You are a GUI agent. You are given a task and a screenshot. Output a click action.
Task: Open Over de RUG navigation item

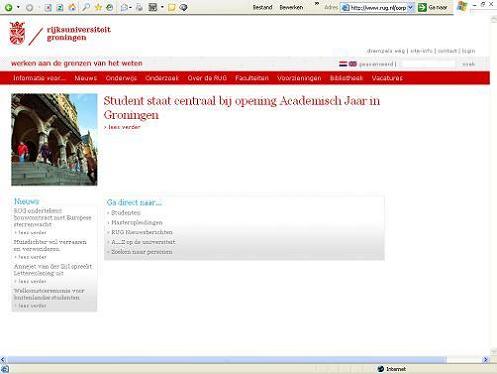point(207,78)
